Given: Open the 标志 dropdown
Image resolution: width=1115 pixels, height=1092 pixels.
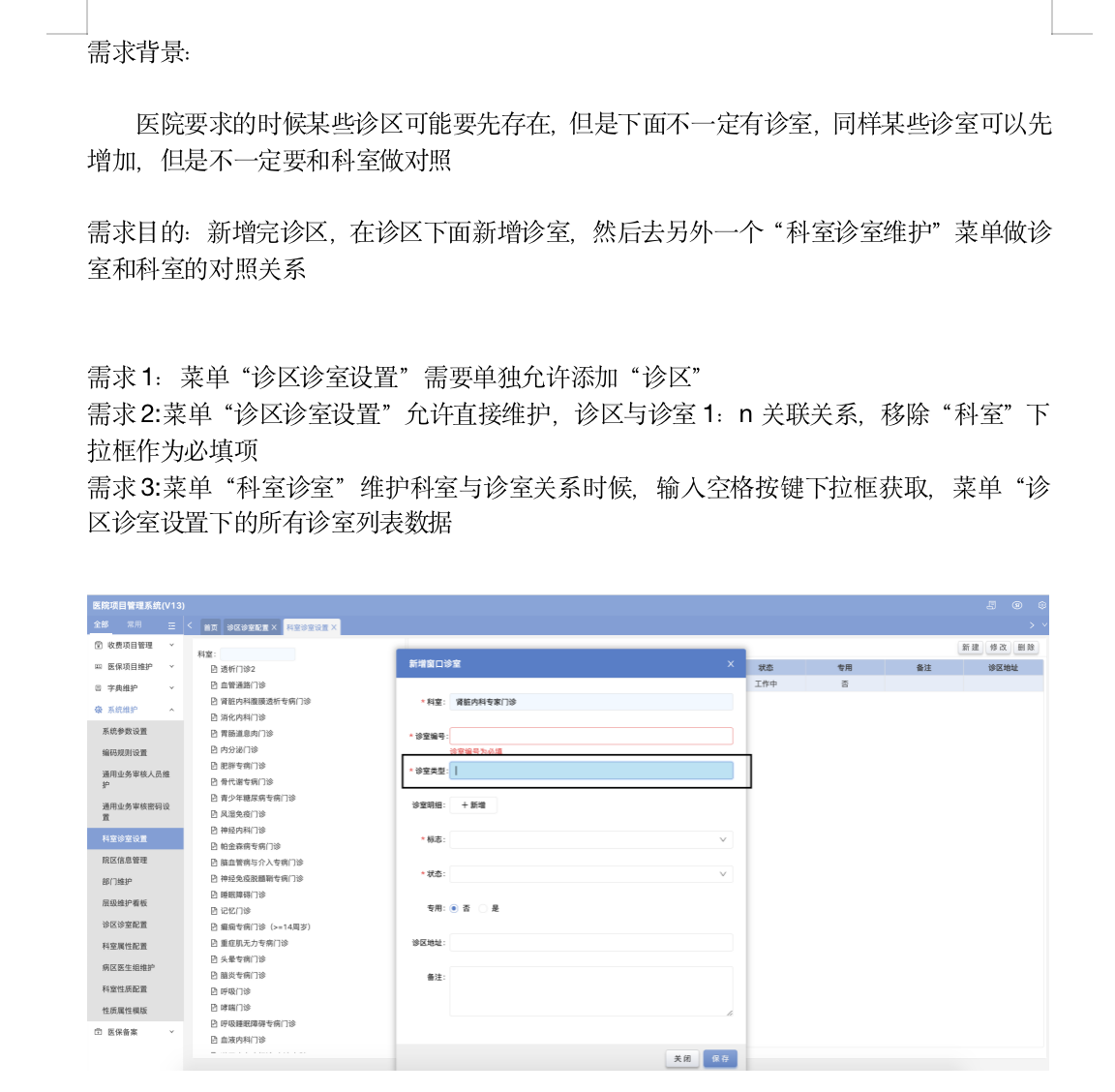Looking at the screenshot, I should (591, 839).
